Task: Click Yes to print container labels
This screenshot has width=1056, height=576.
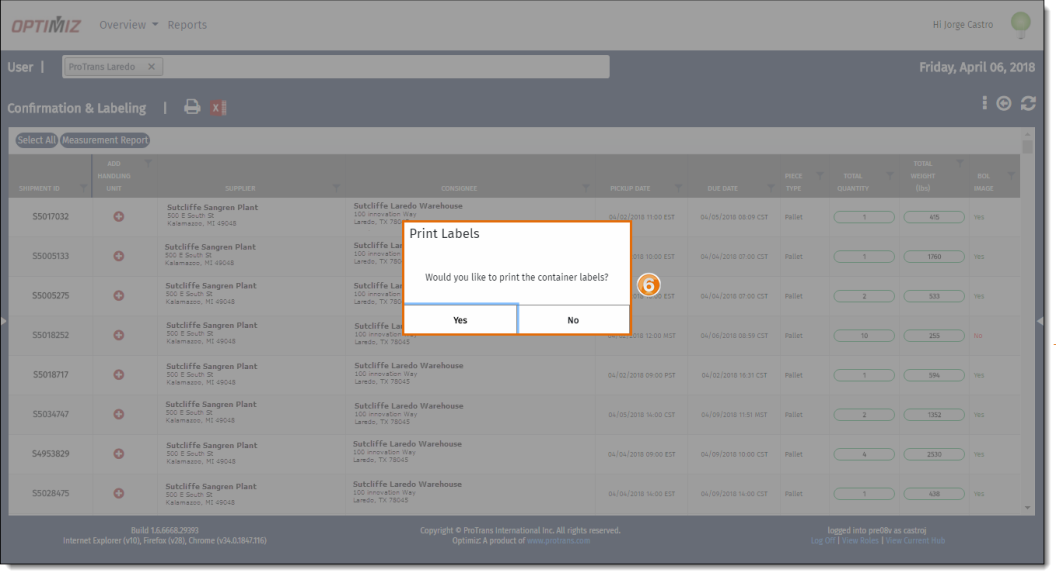Action: (460, 320)
